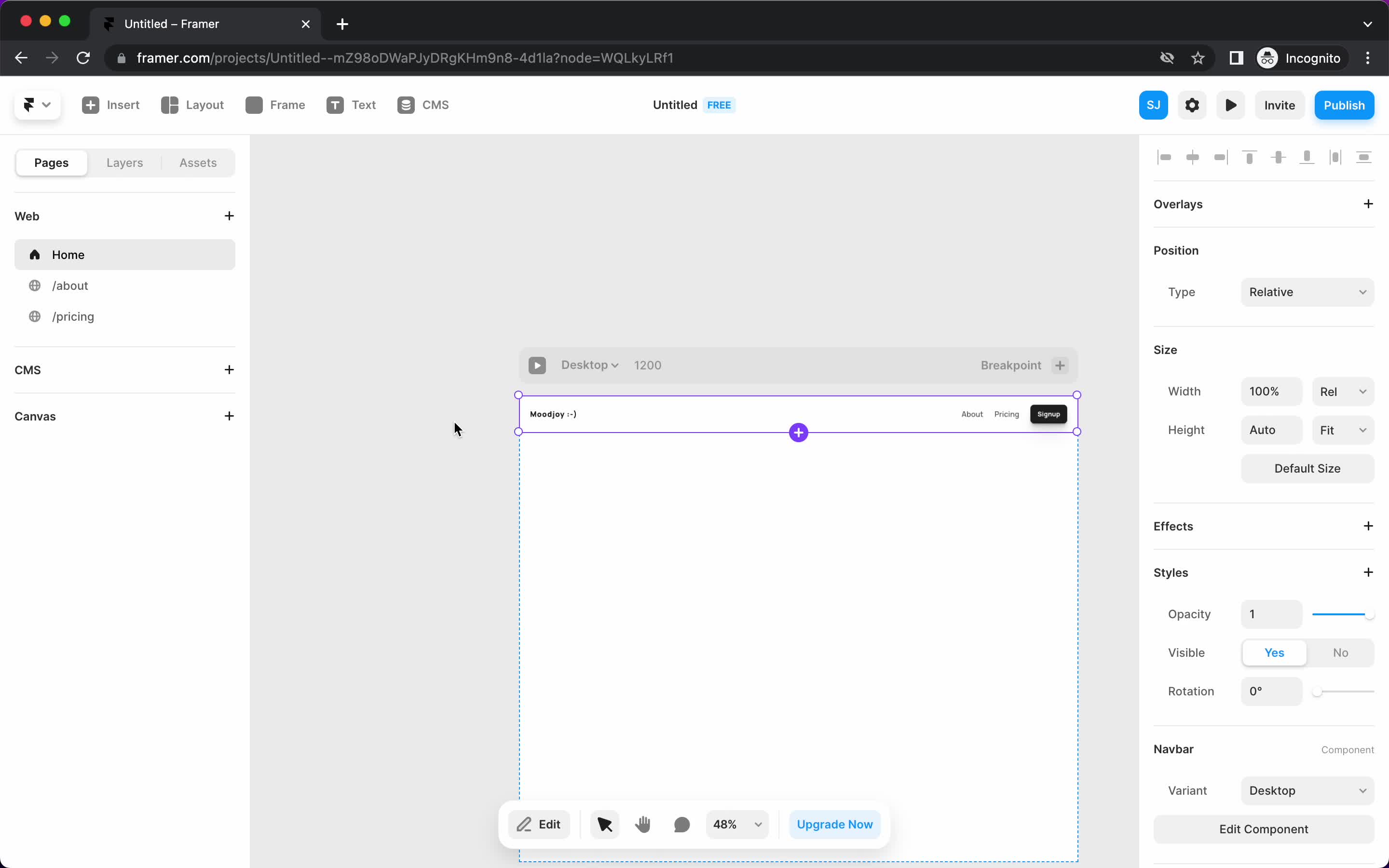This screenshot has height=868, width=1389.
Task: Click Edit Component button
Action: point(1264,829)
